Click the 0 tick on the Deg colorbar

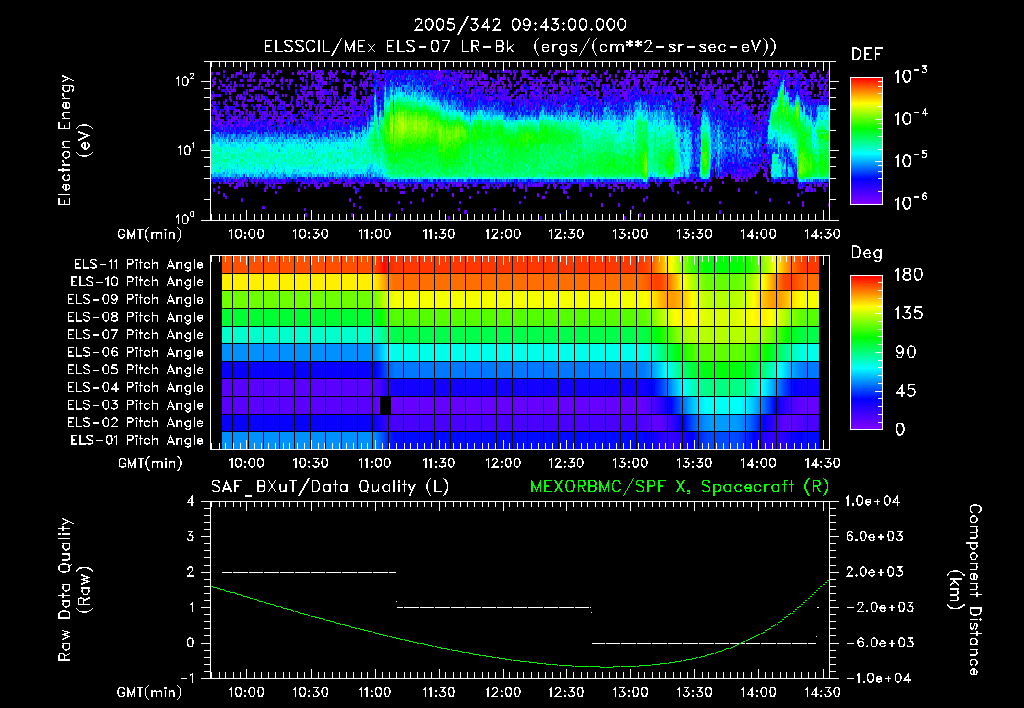click(900, 429)
